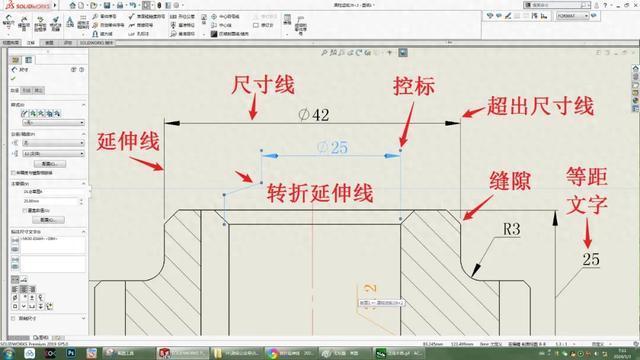Image resolution: width=640 pixels, height=360 pixels.
Task: Toggle the override value checkbox
Action: [x=25, y=210]
